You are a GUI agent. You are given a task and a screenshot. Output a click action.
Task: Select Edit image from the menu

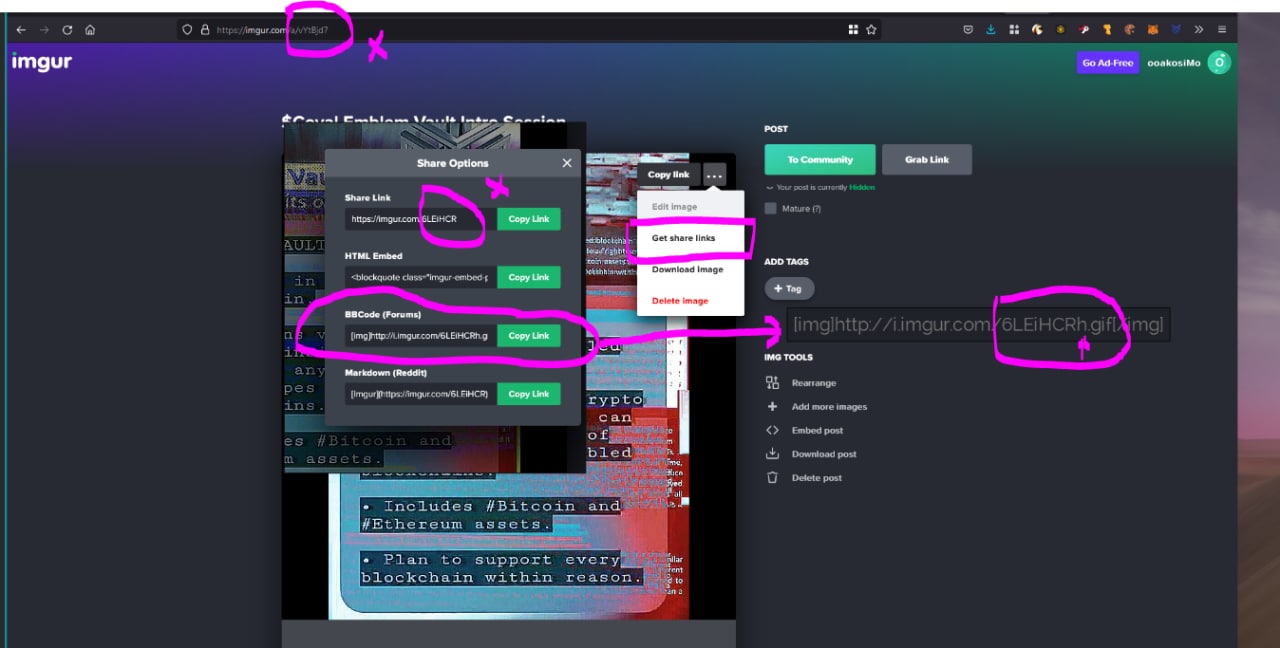(675, 207)
